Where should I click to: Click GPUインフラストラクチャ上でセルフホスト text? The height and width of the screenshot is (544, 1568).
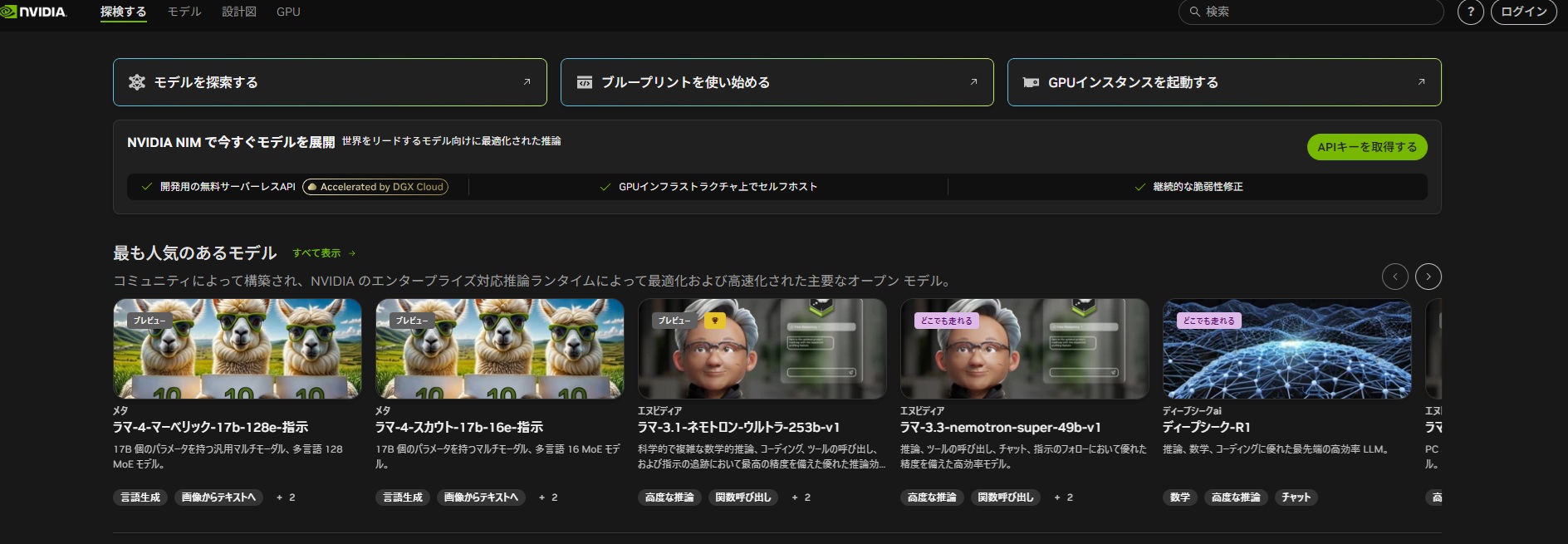[718, 187]
